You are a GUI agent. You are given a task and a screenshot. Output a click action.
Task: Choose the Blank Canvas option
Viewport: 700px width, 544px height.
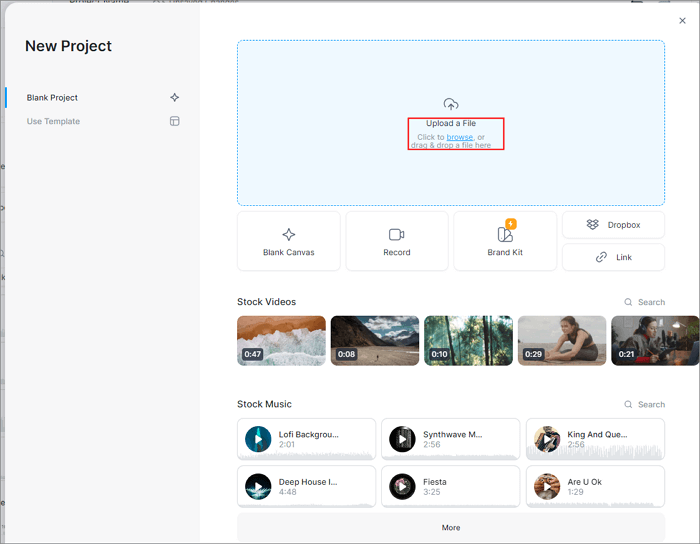click(289, 241)
